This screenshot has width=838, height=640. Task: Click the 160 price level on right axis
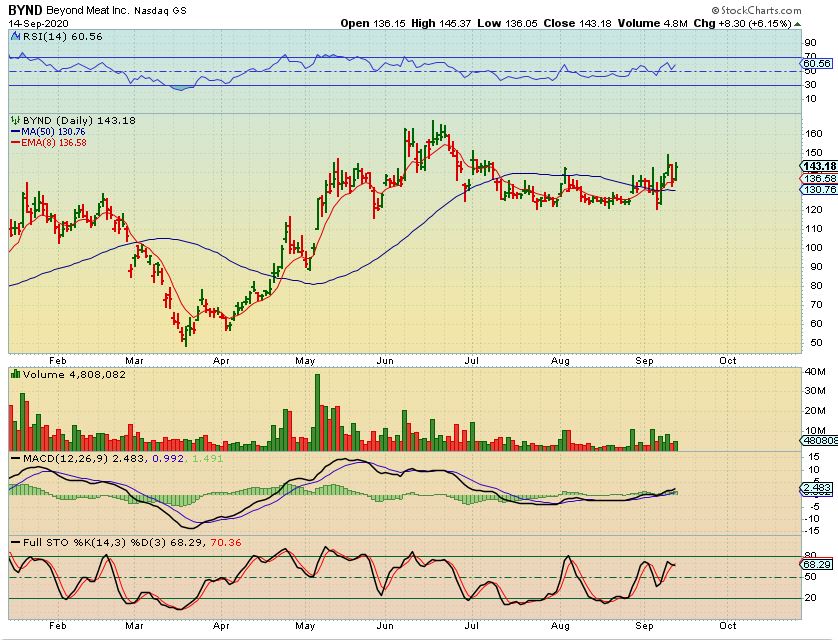coord(813,134)
